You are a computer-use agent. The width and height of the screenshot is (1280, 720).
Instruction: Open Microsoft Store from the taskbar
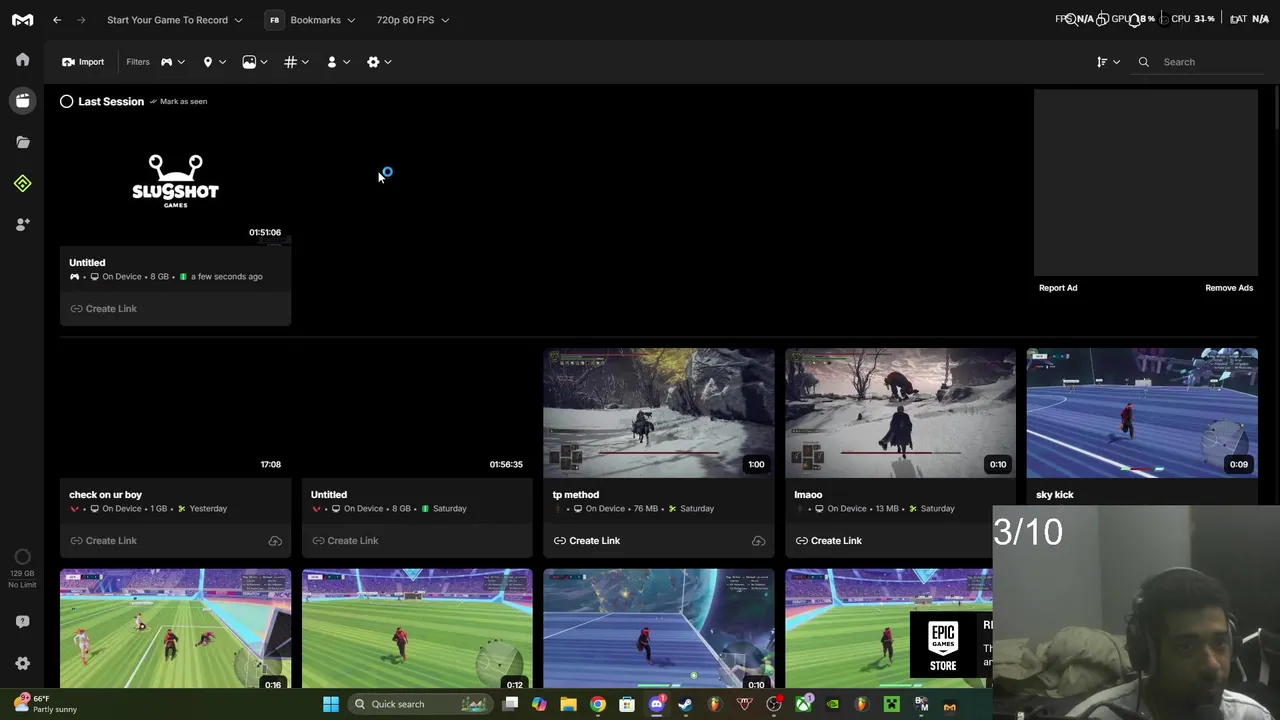click(x=627, y=704)
